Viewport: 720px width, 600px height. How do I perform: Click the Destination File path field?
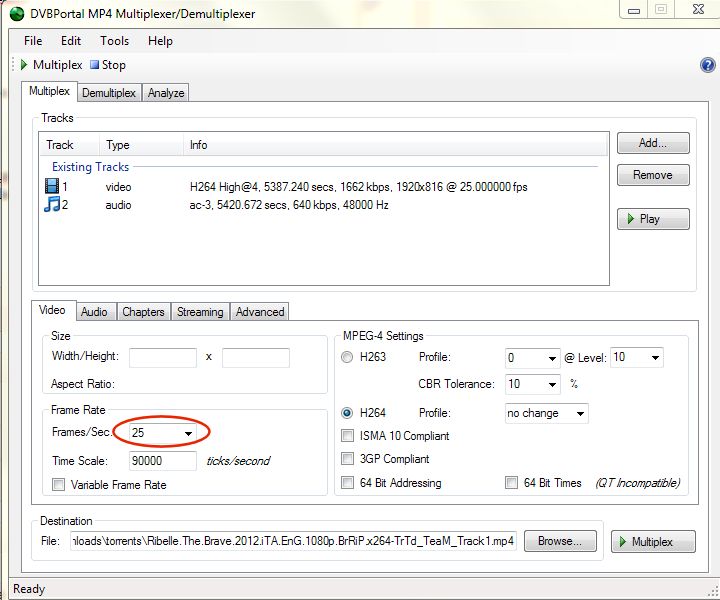pyautogui.click(x=293, y=541)
